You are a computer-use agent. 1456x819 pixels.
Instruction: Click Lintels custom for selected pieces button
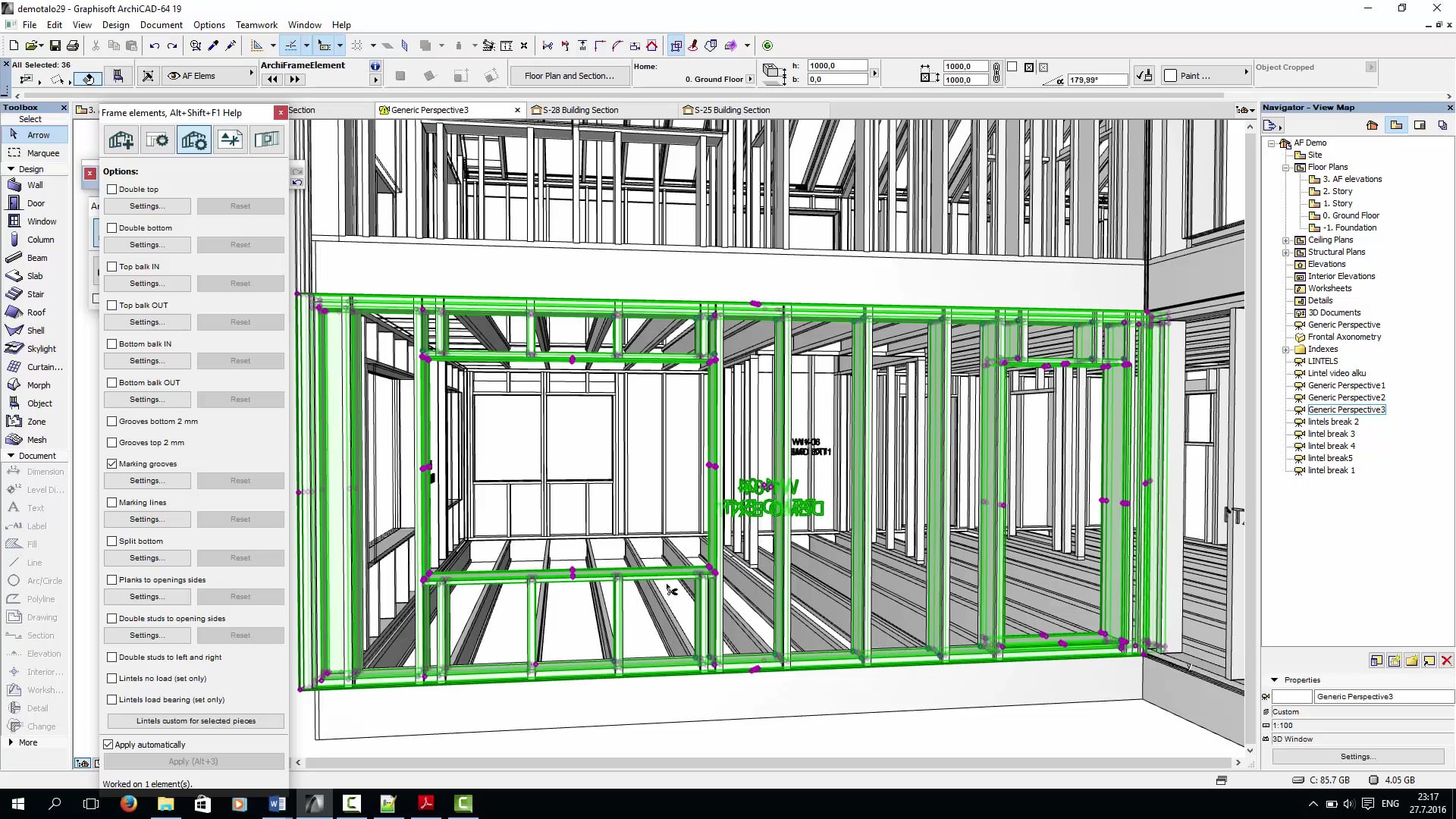tap(195, 720)
